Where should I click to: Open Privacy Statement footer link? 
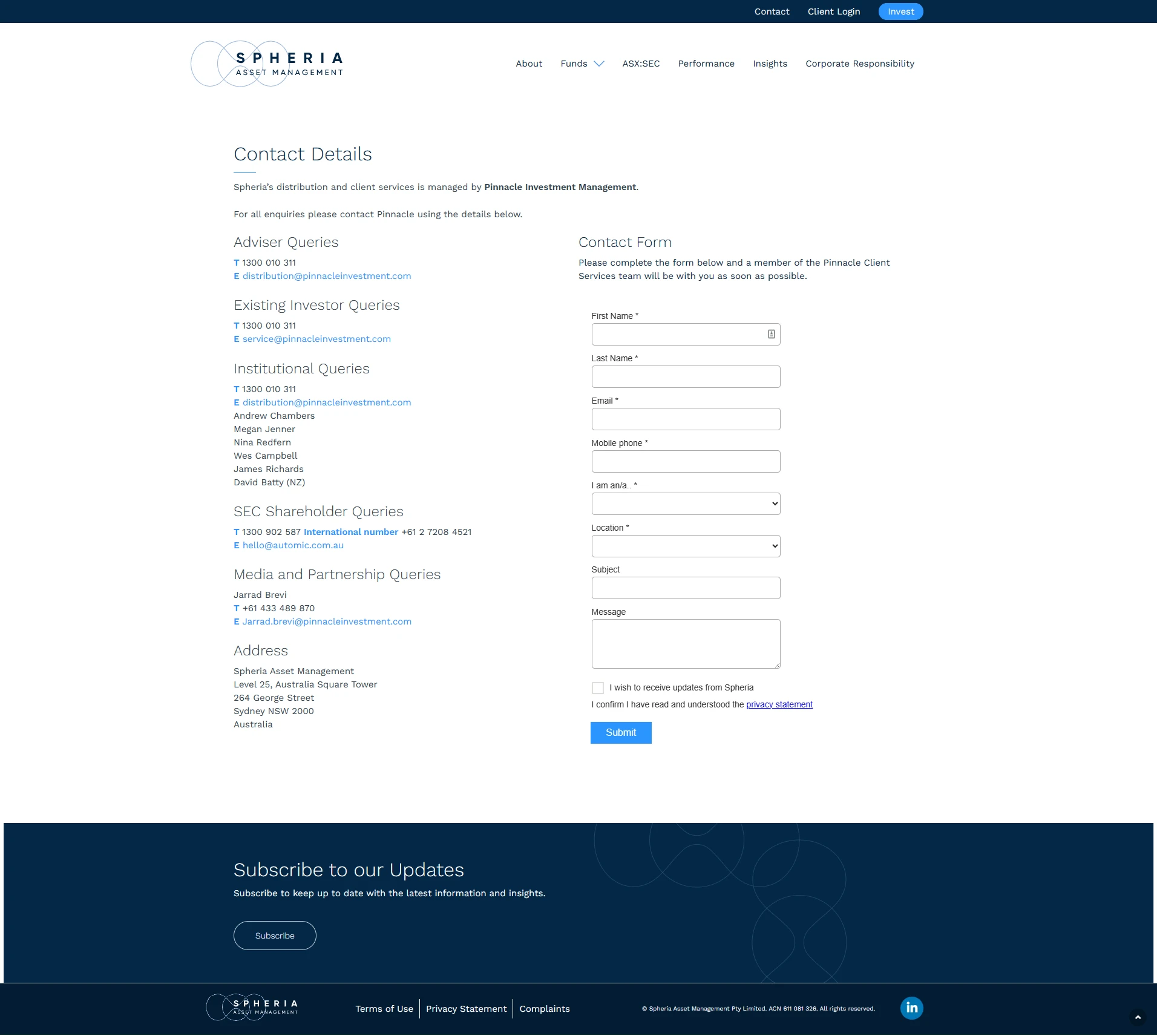(x=466, y=1009)
